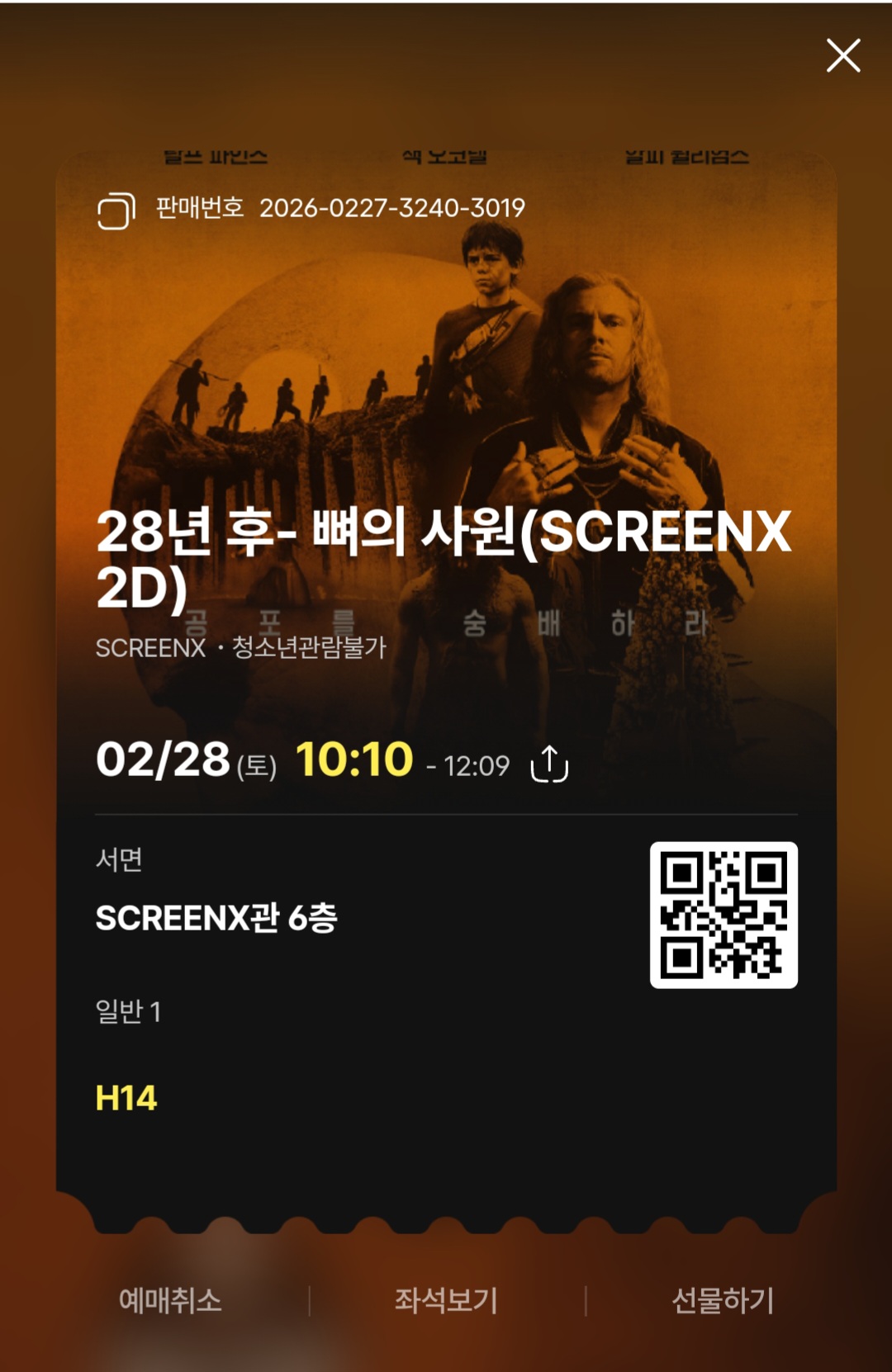
Task: Tap the 서면 cinema branch name
Action: click(x=119, y=859)
